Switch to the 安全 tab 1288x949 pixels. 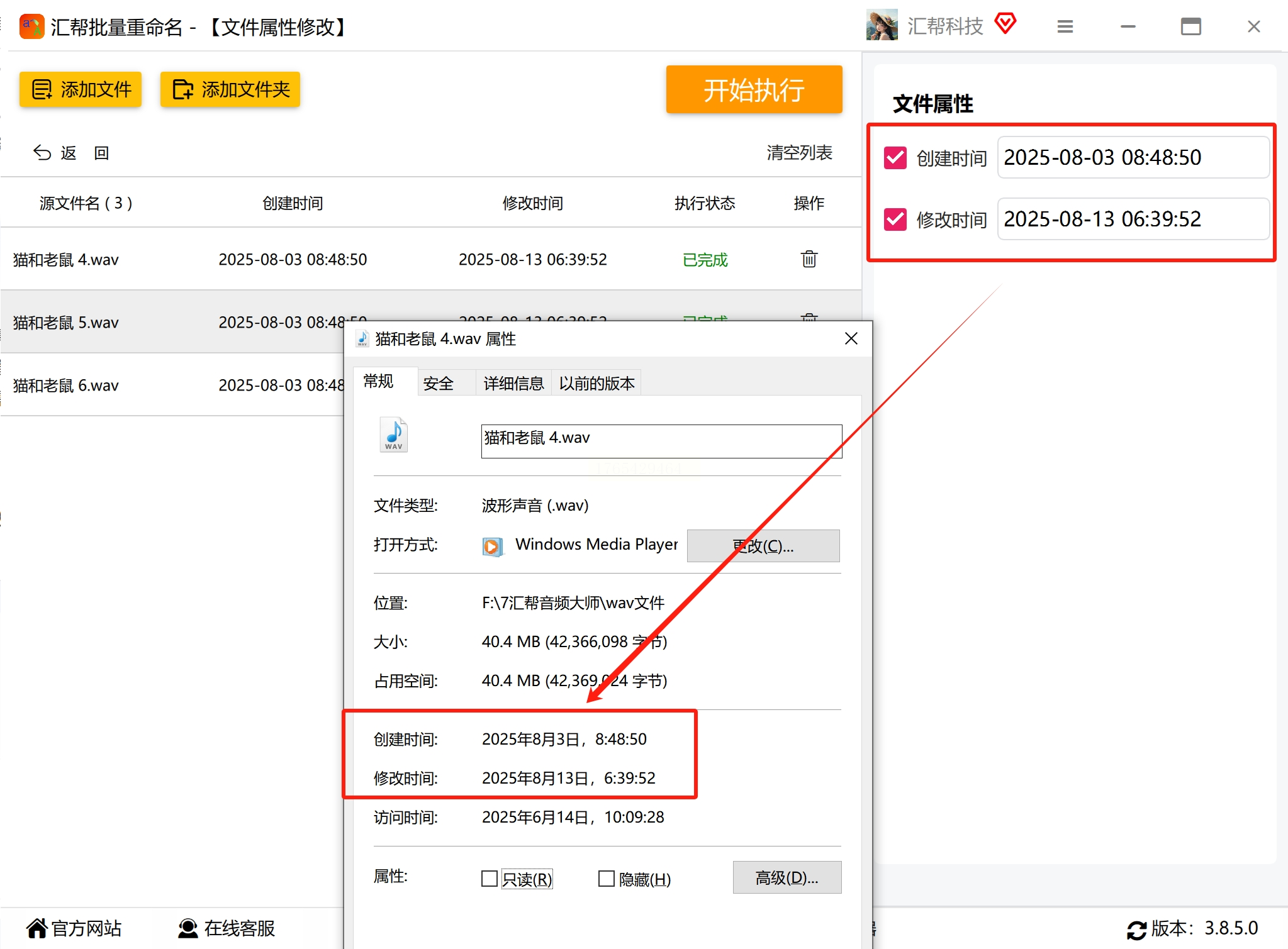tap(439, 383)
